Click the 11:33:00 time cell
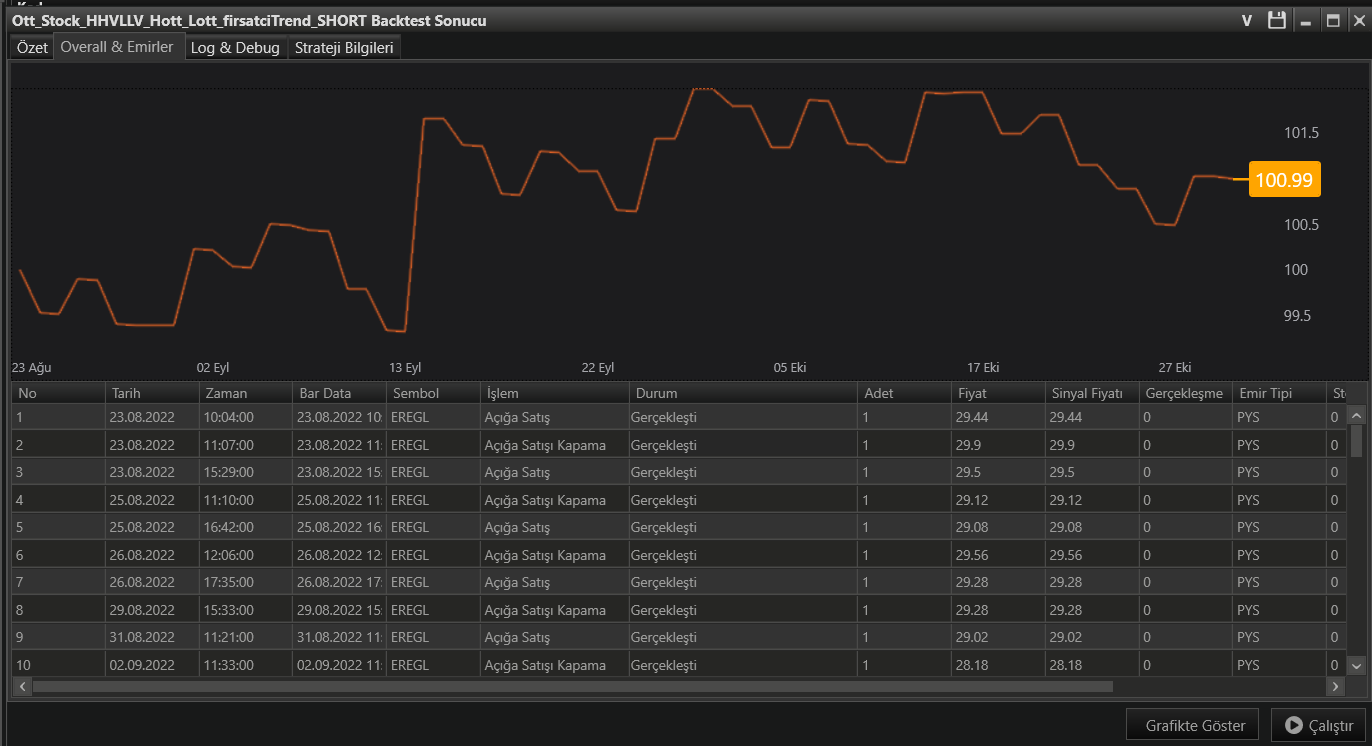This screenshot has width=1372, height=746. 246,665
